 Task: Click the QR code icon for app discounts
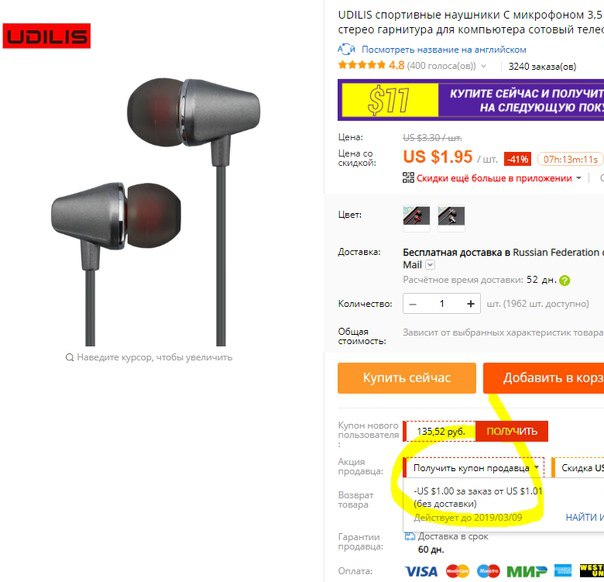[408, 178]
